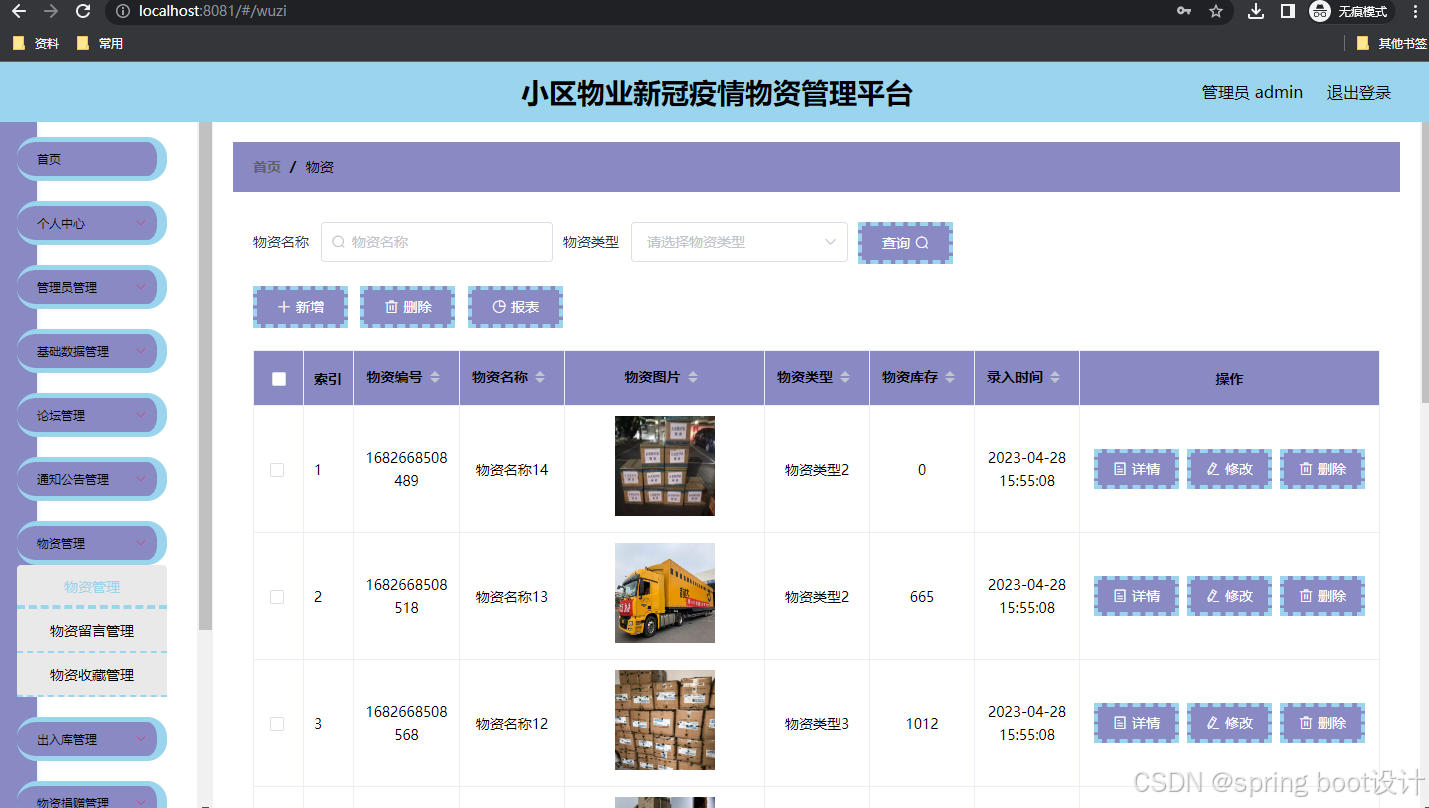Click 删除 for 物资名称13 row
This screenshot has height=808, width=1429.
click(x=1322, y=596)
